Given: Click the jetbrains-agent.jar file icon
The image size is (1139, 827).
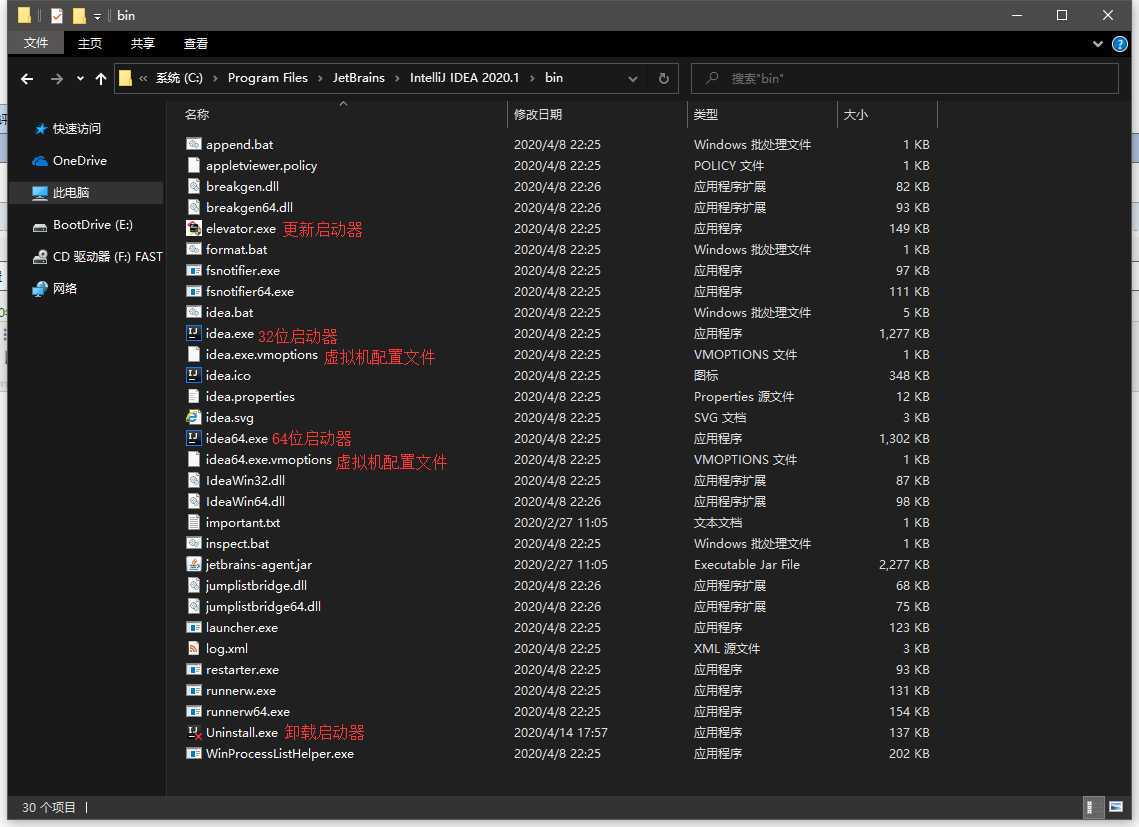Looking at the screenshot, I should click(193, 565).
